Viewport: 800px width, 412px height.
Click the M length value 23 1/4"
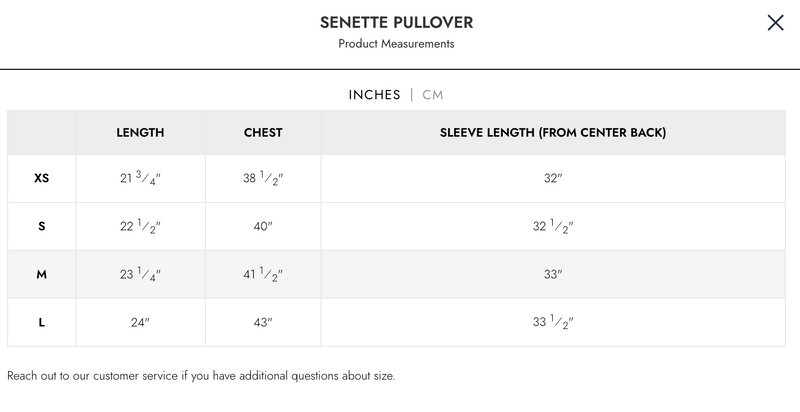pos(140,274)
